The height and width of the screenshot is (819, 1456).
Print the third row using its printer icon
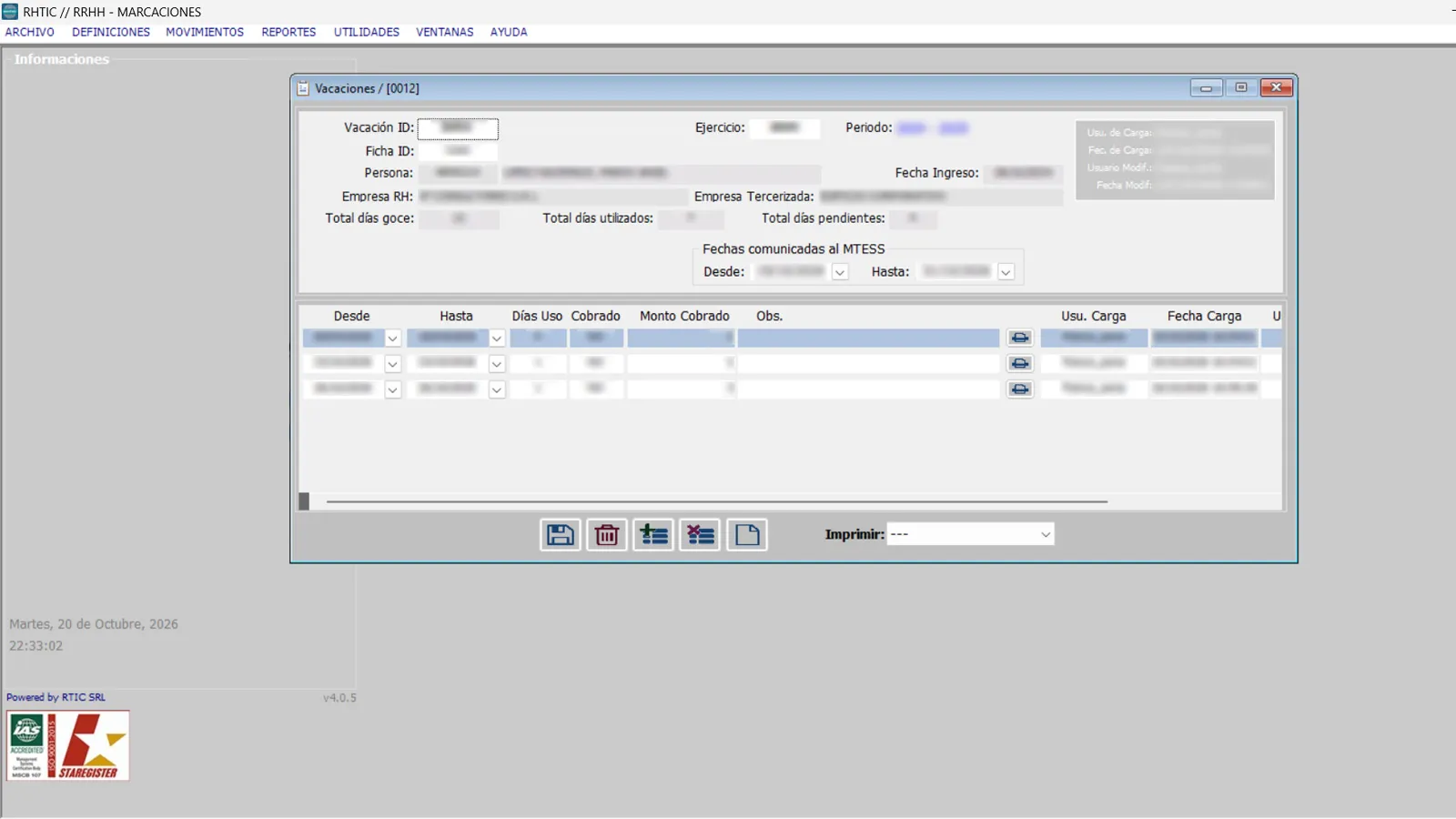pos(1020,389)
